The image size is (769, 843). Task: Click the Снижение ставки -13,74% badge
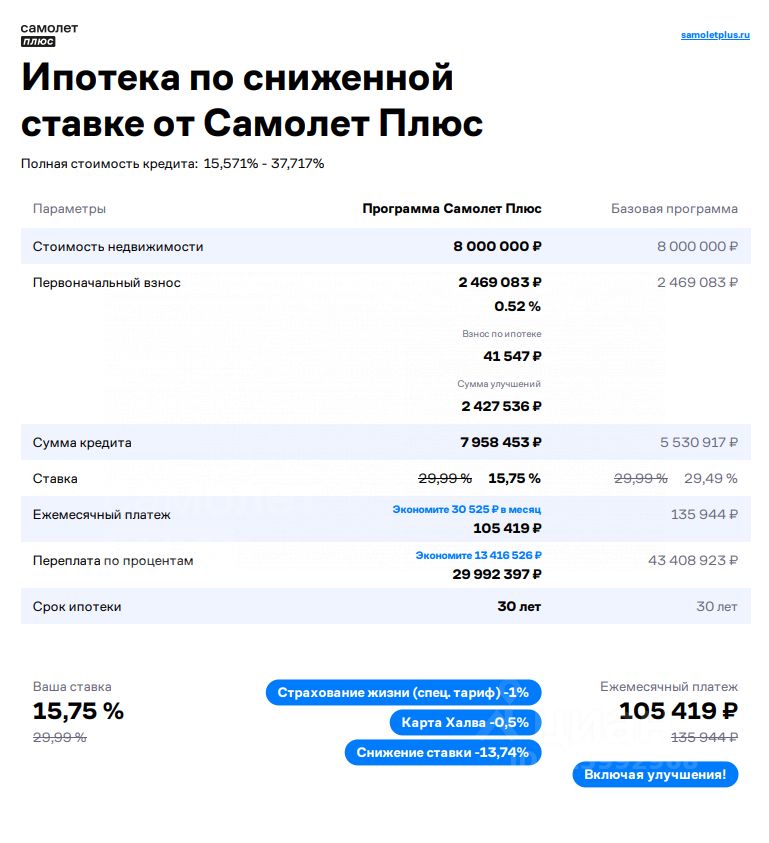443,752
